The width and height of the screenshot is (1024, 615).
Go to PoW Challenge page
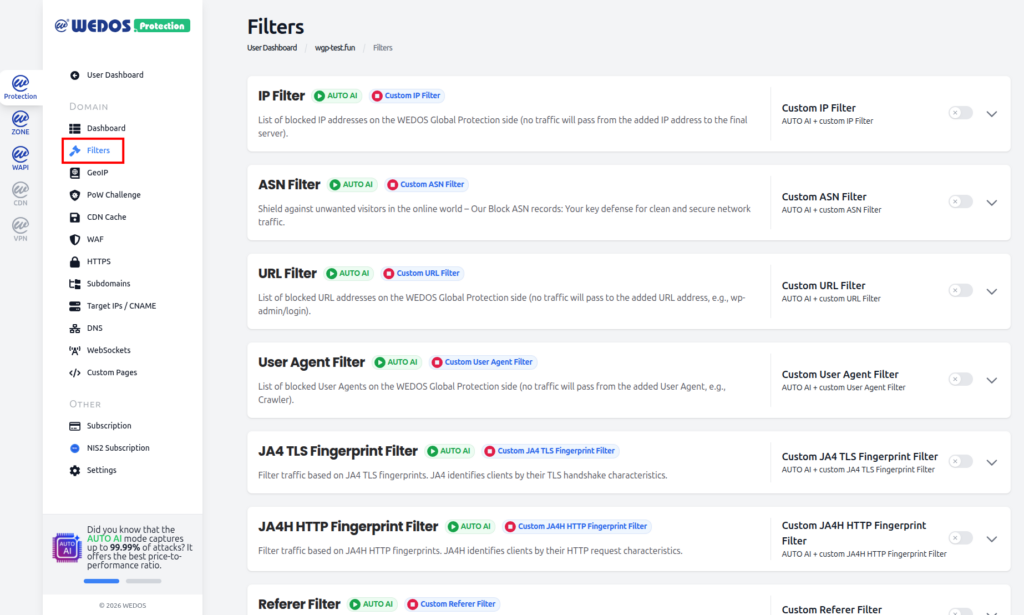pos(114,195)
